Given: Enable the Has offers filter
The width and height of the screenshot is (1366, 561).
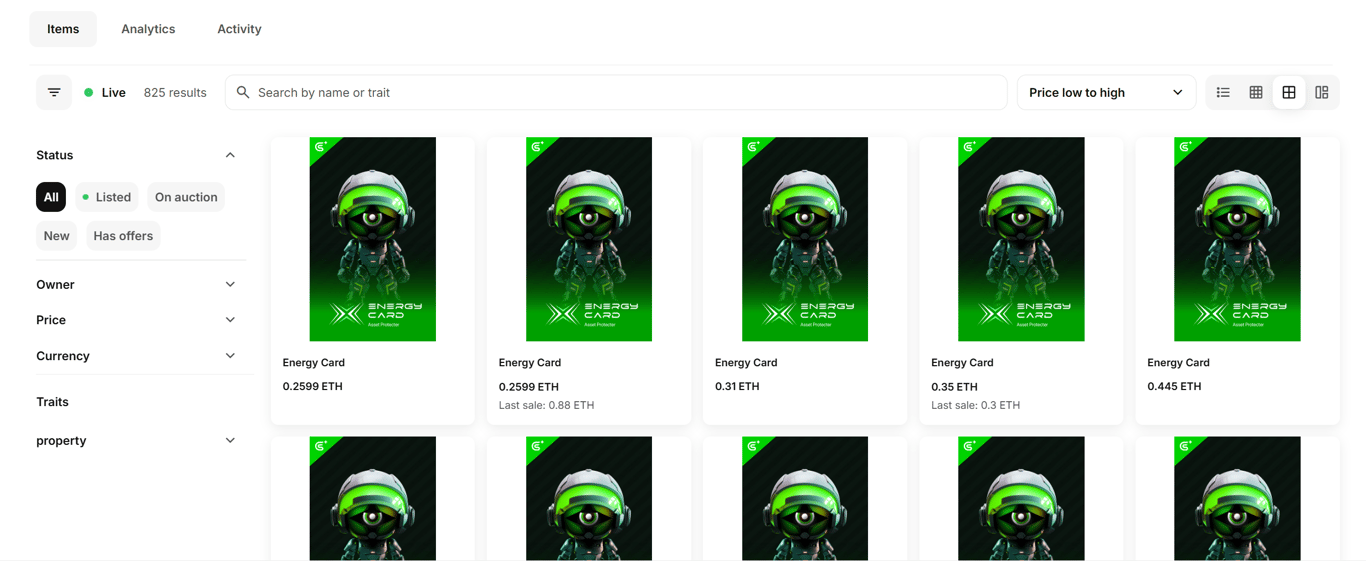Looking at the screenshot, I should pos(123,236).
